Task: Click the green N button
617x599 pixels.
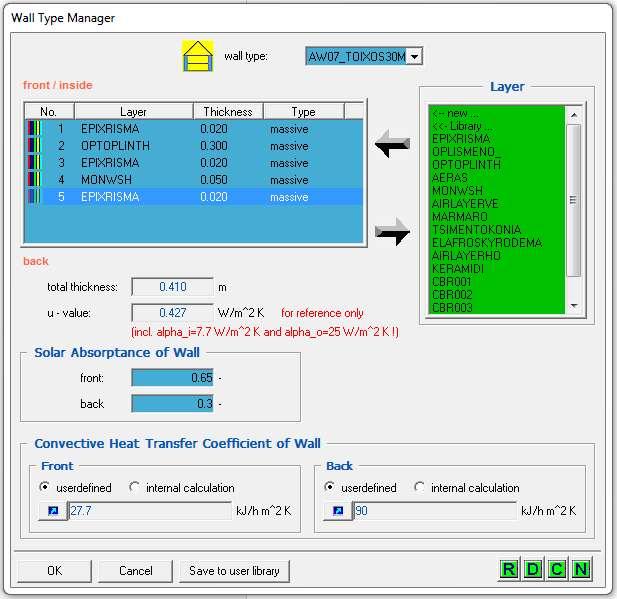Action: 581,569
